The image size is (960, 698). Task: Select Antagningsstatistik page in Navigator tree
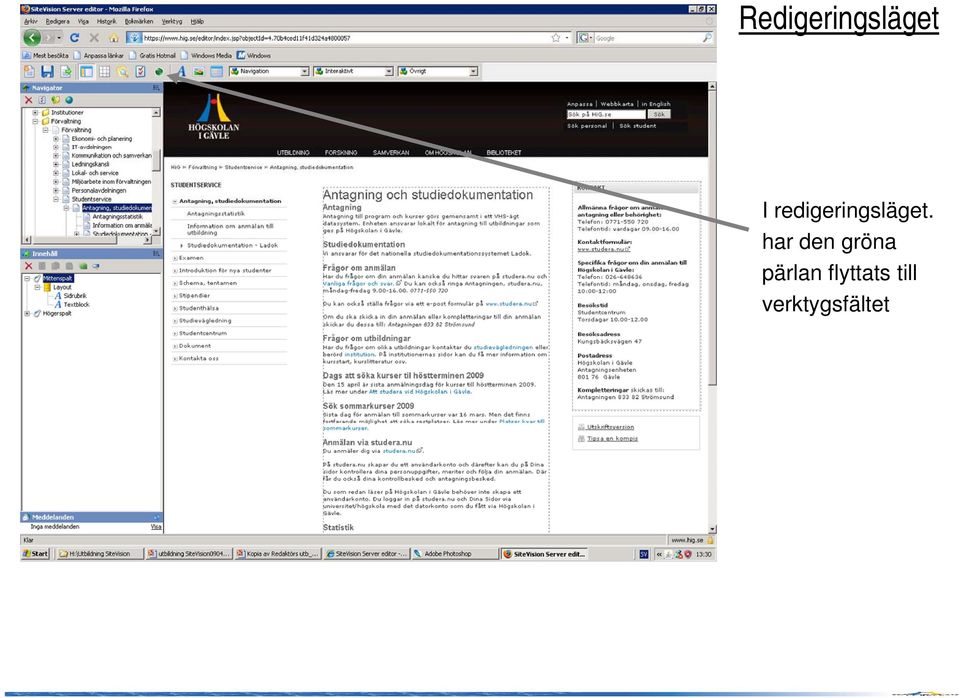pyautogui.click(x=117, y=217)
